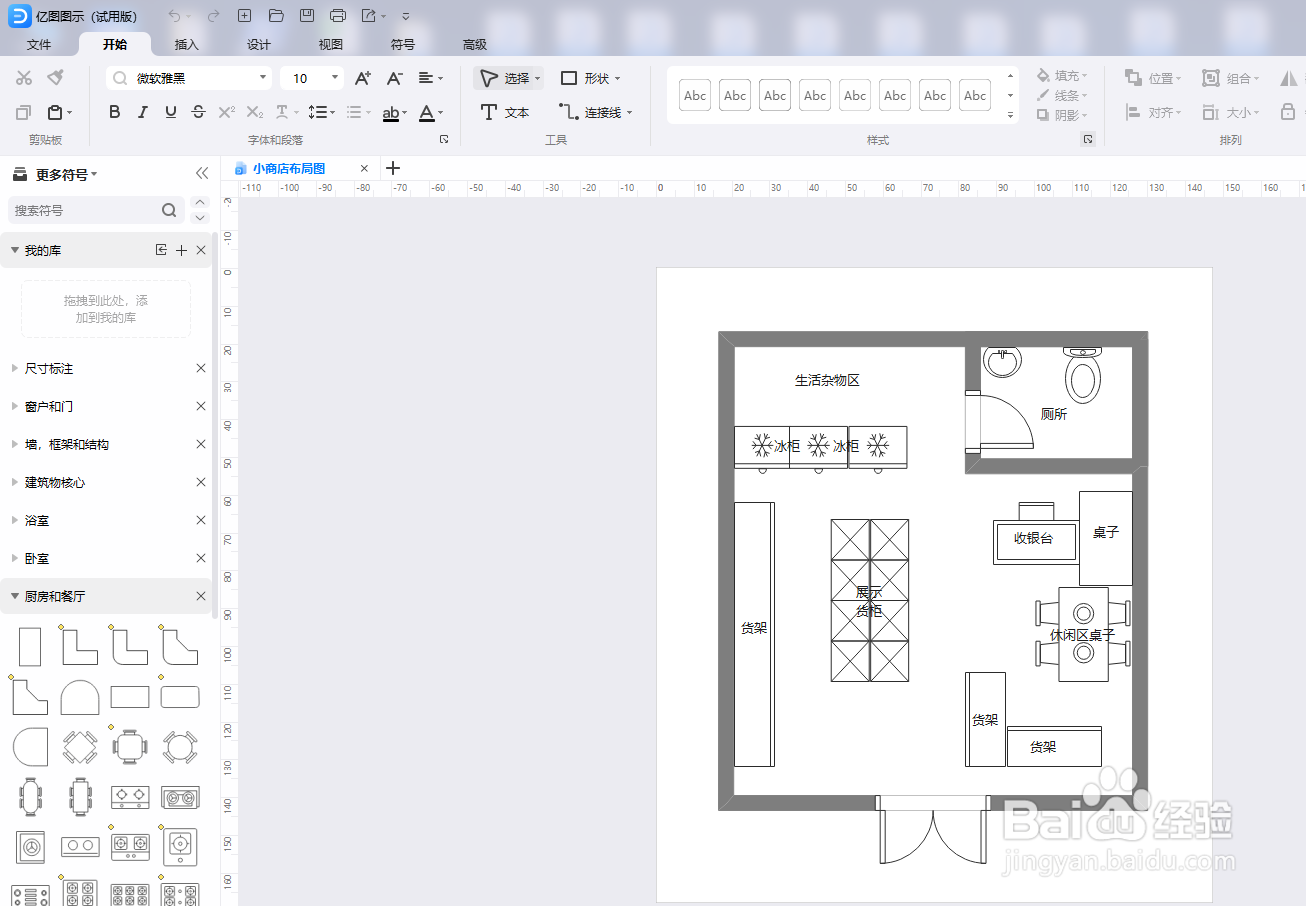Apply the first Abc style preset
Image resolution: width=1306 pixels, height=906 pixels.
tap(695, 96)
